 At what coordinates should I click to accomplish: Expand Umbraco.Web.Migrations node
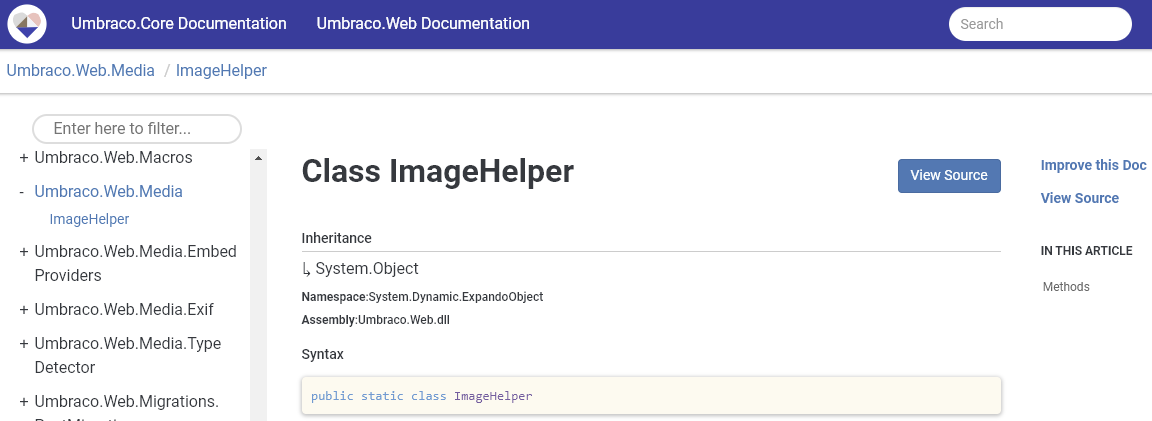tap(24, 402)
